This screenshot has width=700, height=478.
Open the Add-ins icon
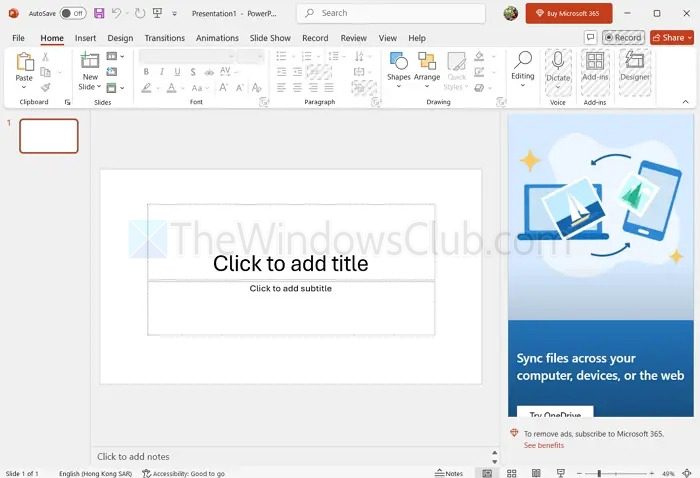point(595,61)
